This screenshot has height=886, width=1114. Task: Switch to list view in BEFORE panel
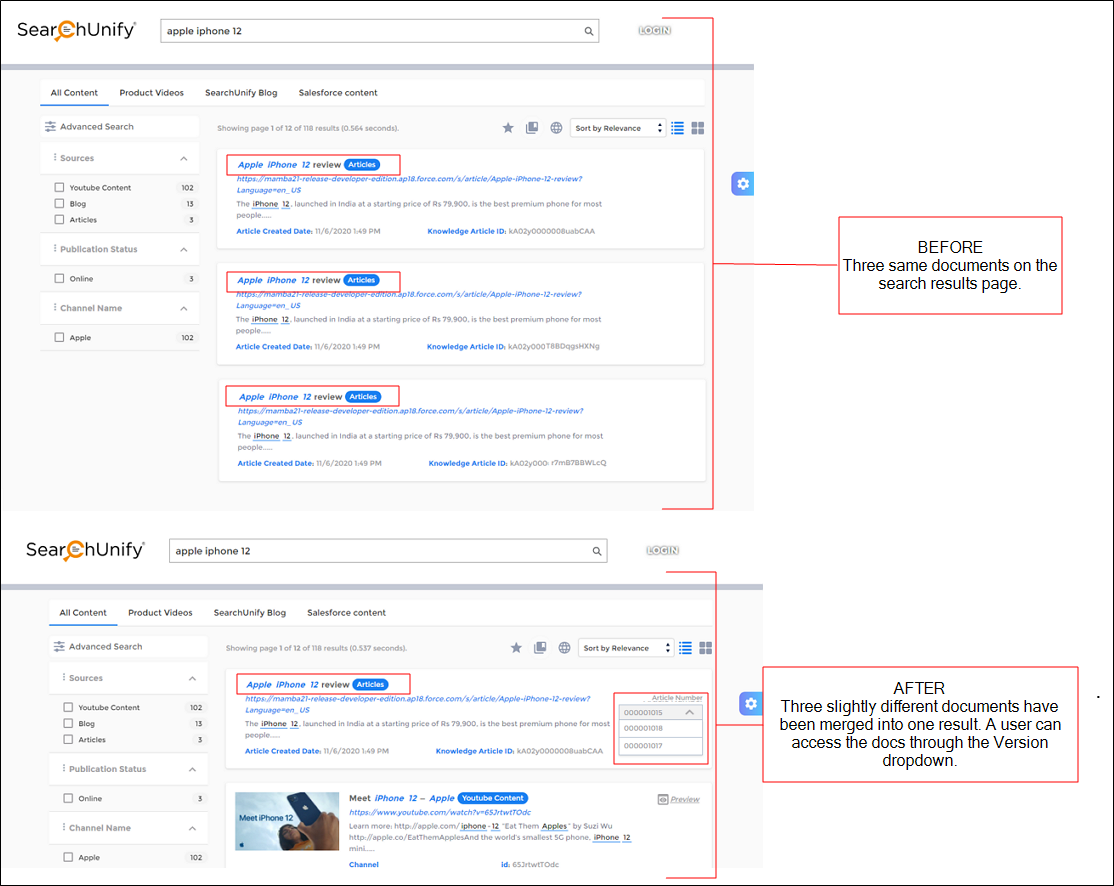point(678,128)
